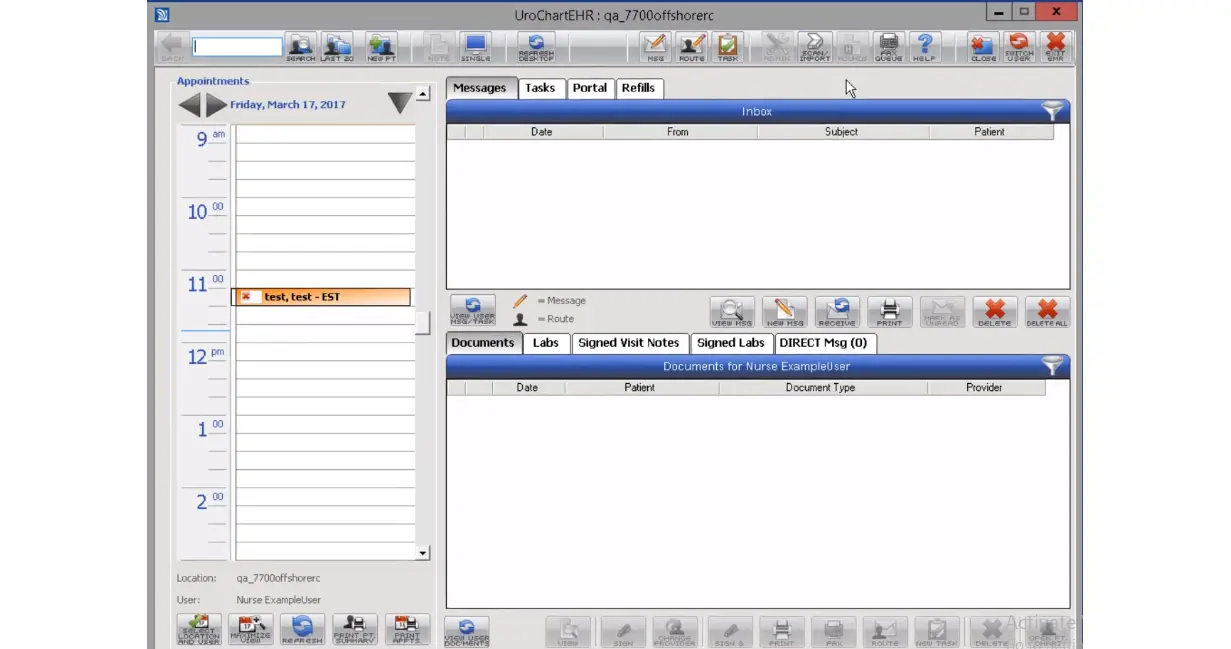The image size is (1231, 649).
Task: Select the Signed Visit Notes tab
Action: coord(629,343)
